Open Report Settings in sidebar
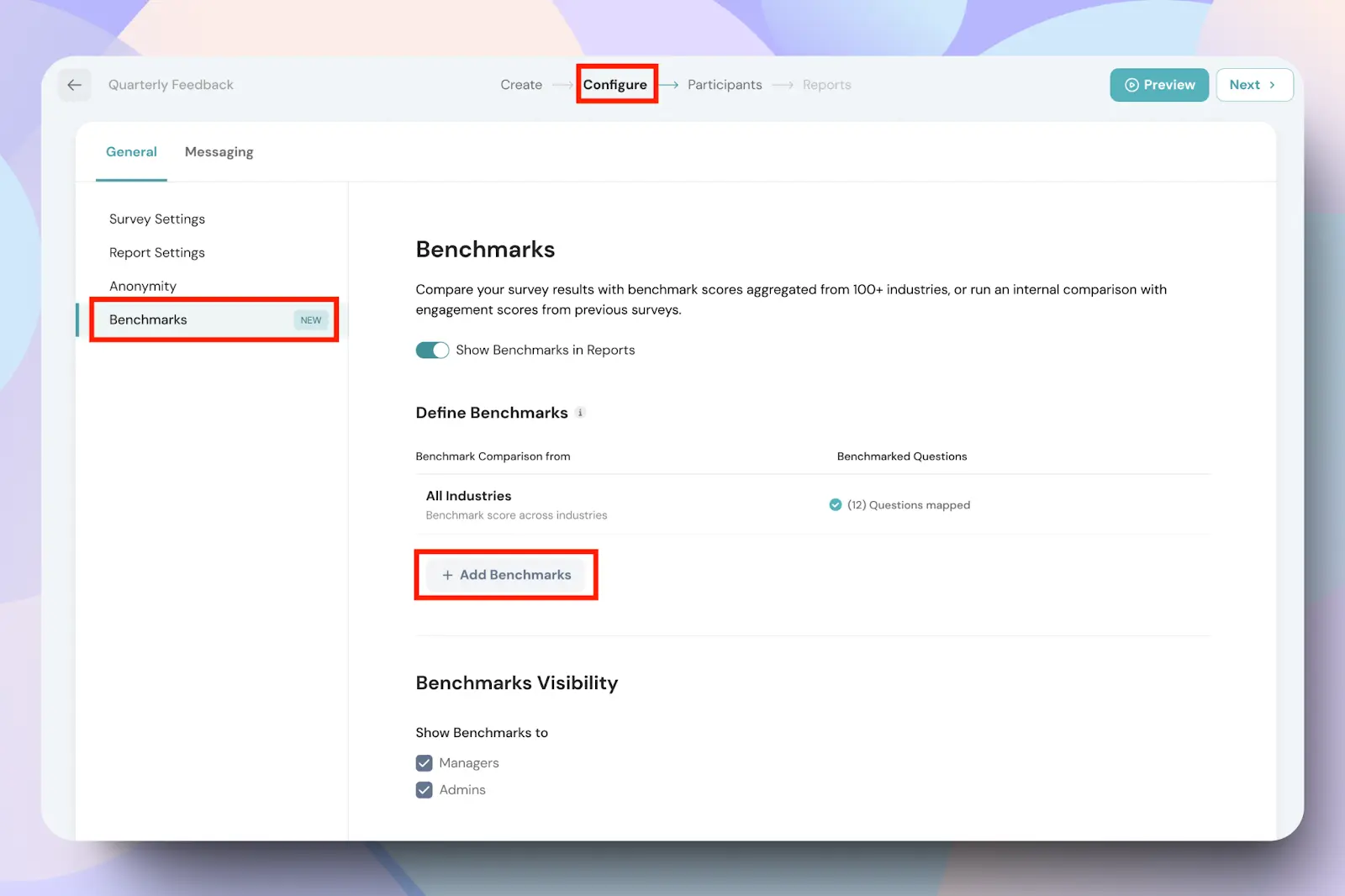The height and width of the screenshot is (896, 1345). [157, 253]
